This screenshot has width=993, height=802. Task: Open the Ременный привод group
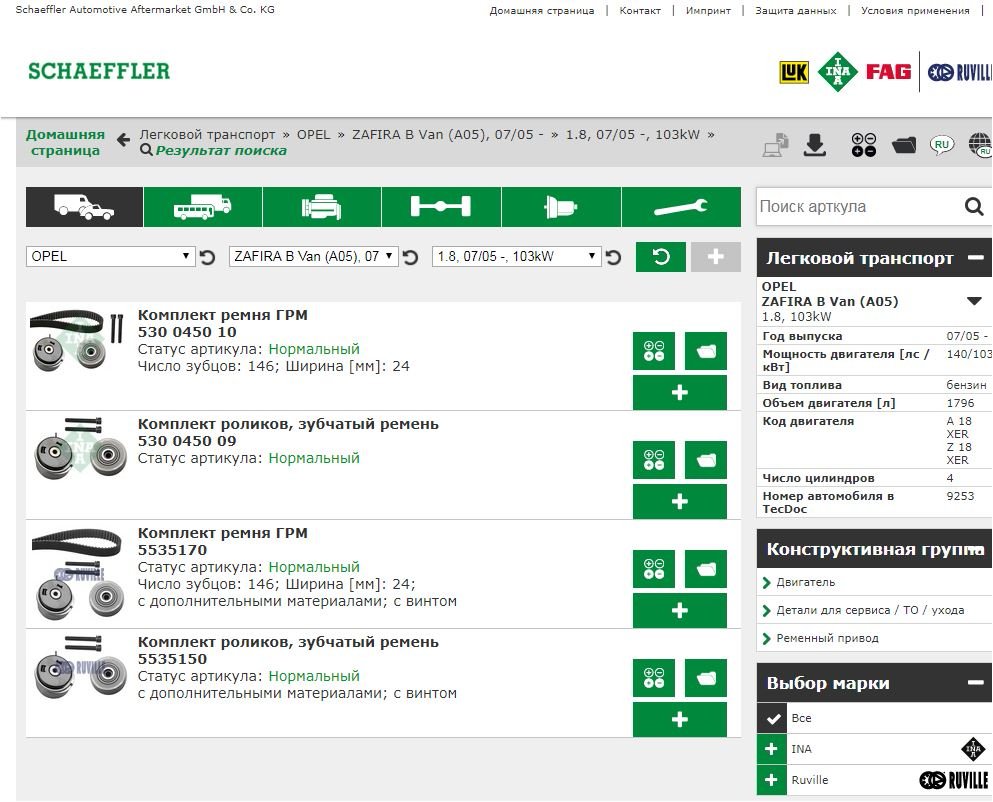coord(827,638)
